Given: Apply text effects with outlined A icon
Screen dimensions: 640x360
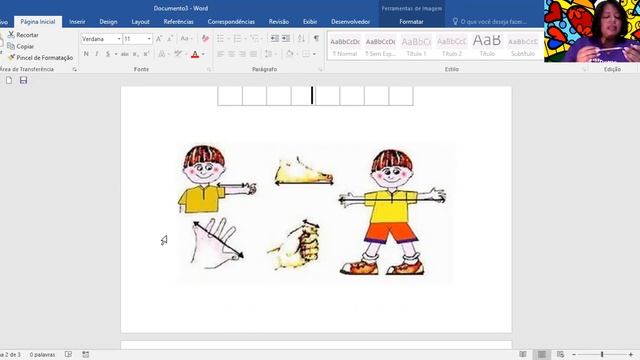Looking at the screenshot, I should [x=162, y=54].
